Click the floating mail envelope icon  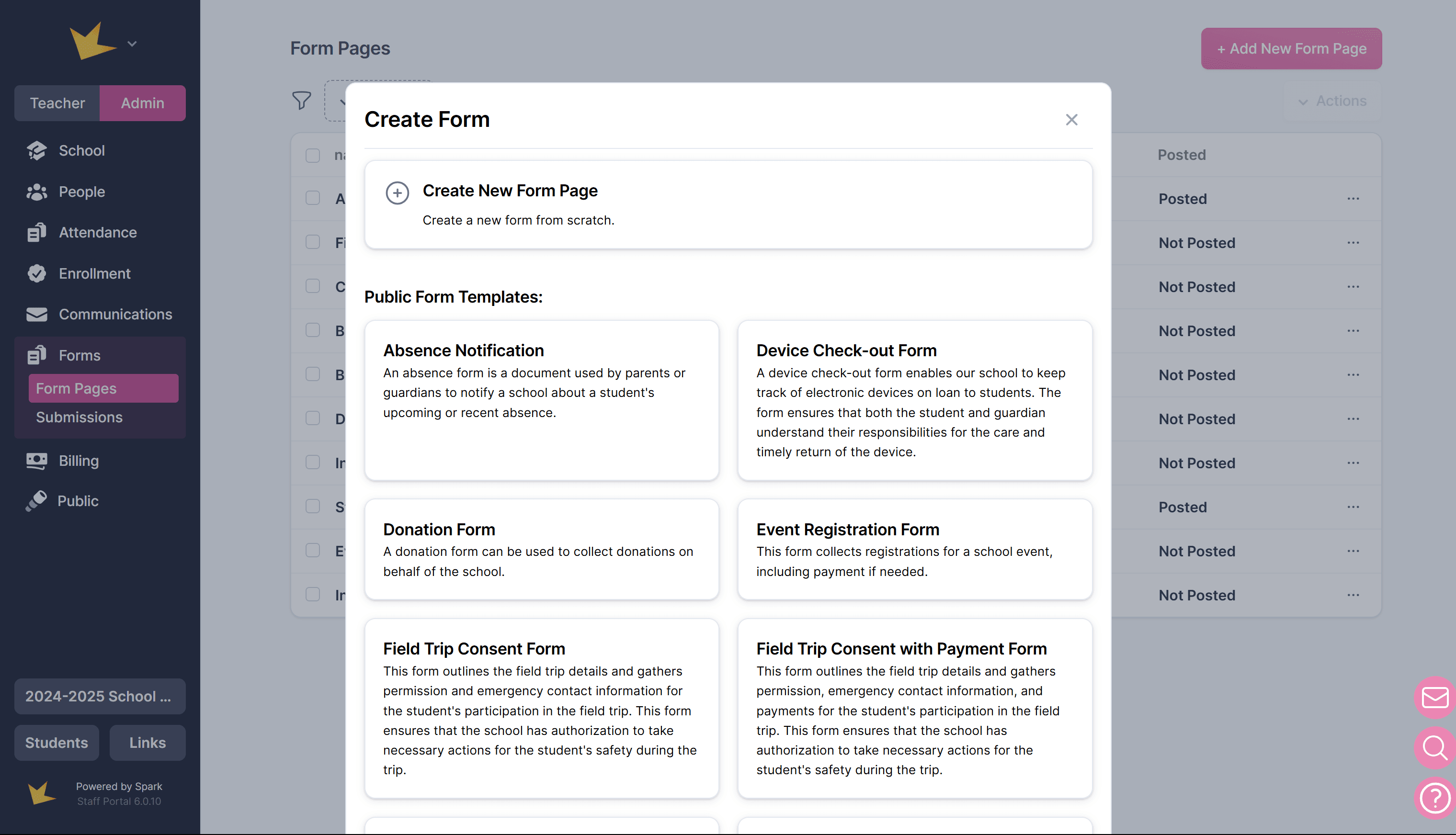point(1435,698)
